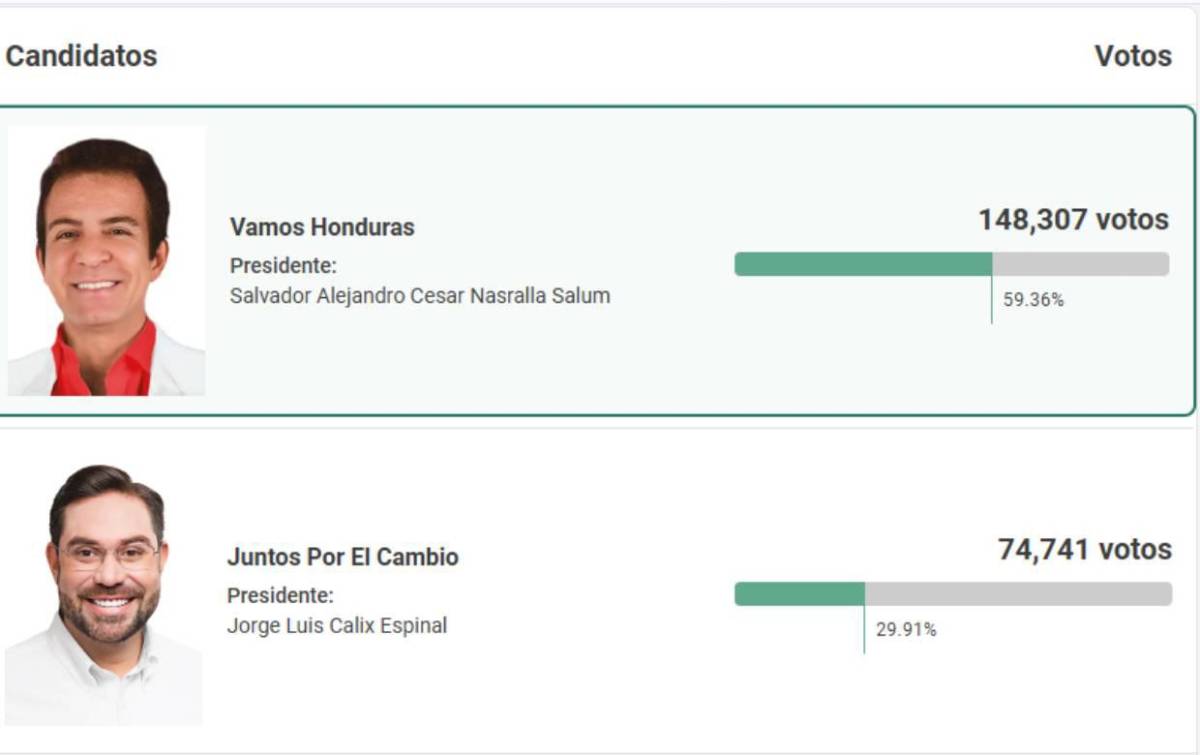Click the 74,741 votos total
The image size is (1200, 755).
click(1083, 549)
